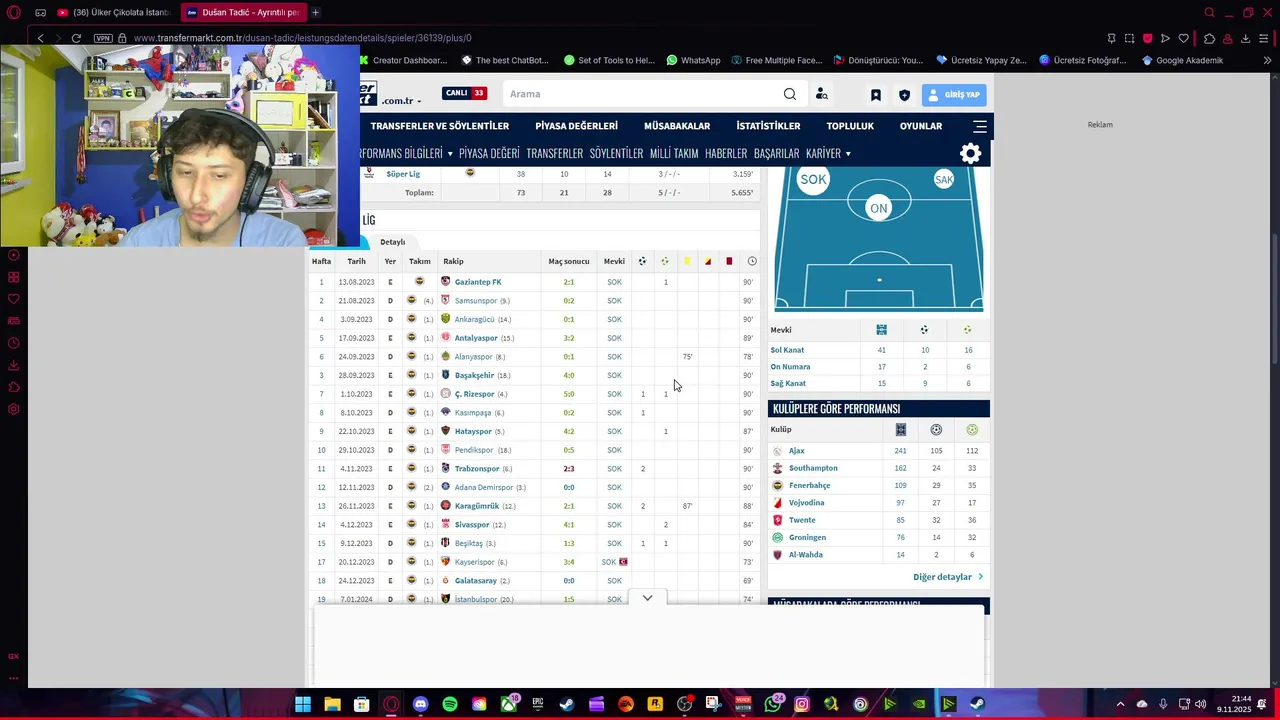Open the Opera menu logo
This screenshot has height=720, width=1280.
[x=14, y=12]
